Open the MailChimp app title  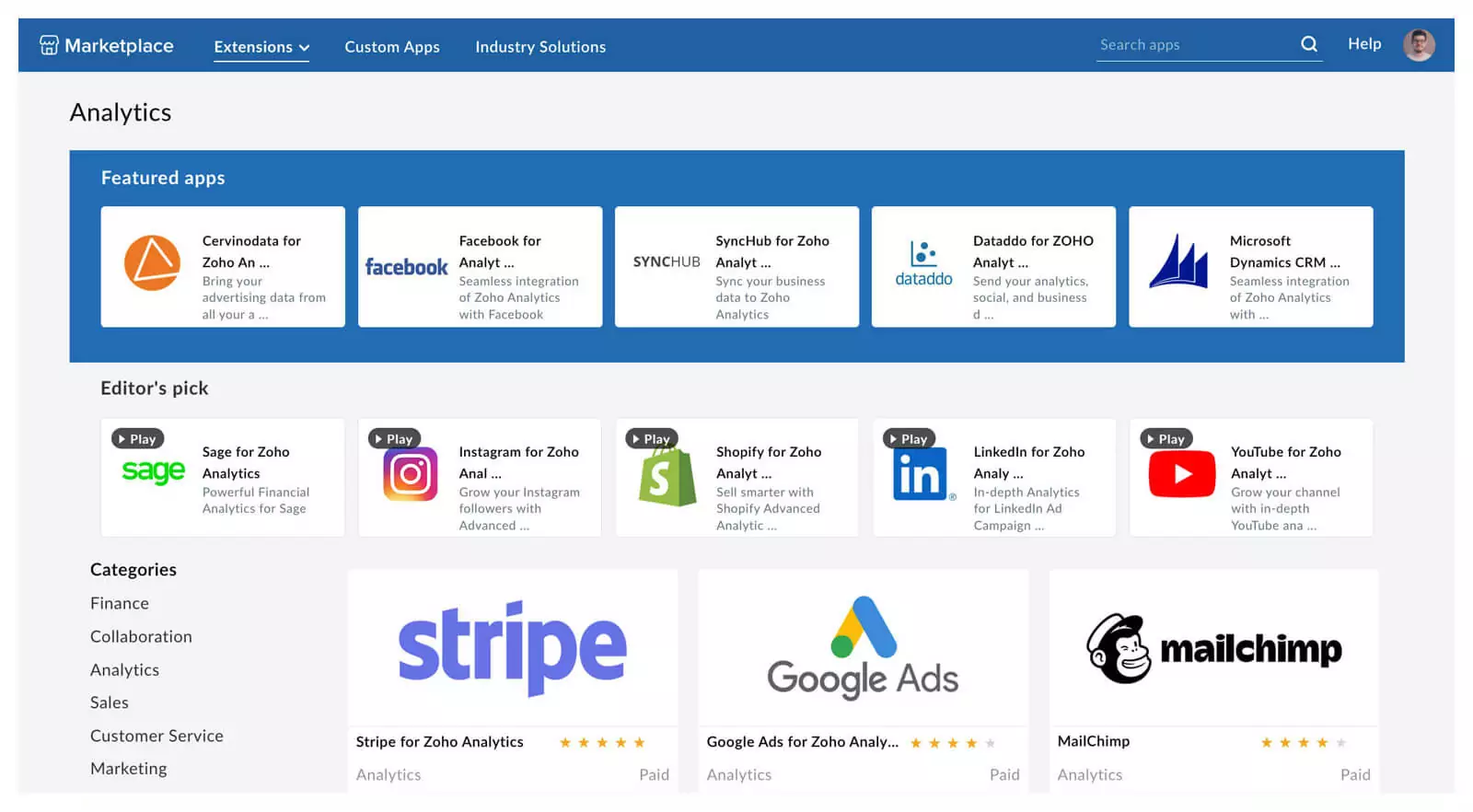[1094, 741]
